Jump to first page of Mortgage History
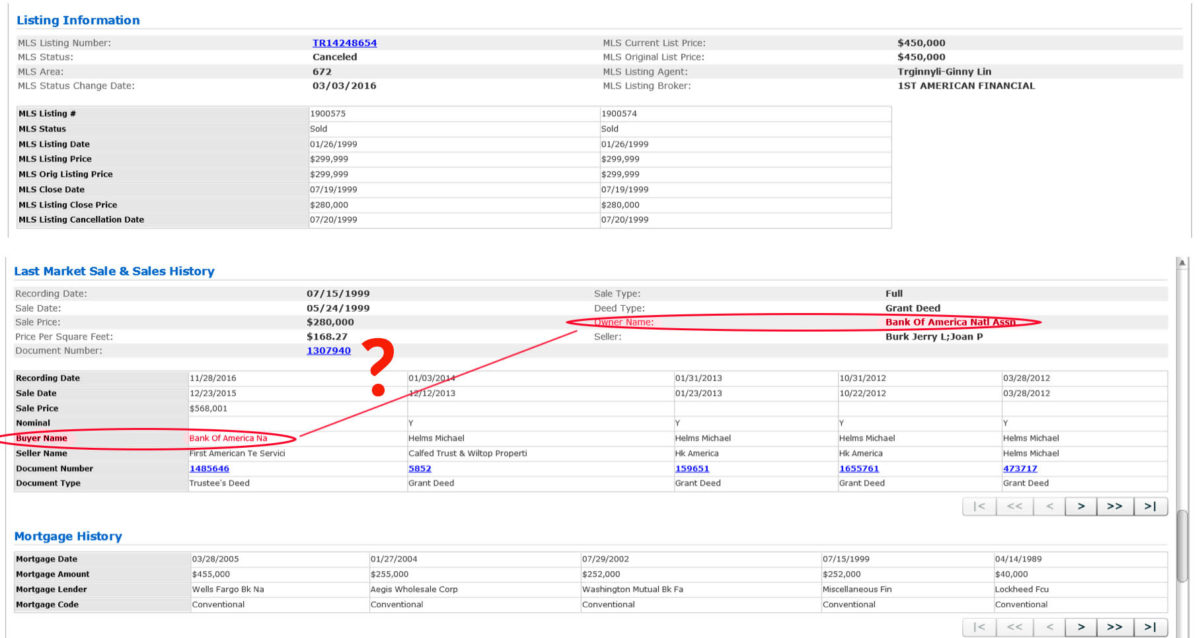Image resolution: width=1200 pixels, height=638 pixels. coord(979,627)
